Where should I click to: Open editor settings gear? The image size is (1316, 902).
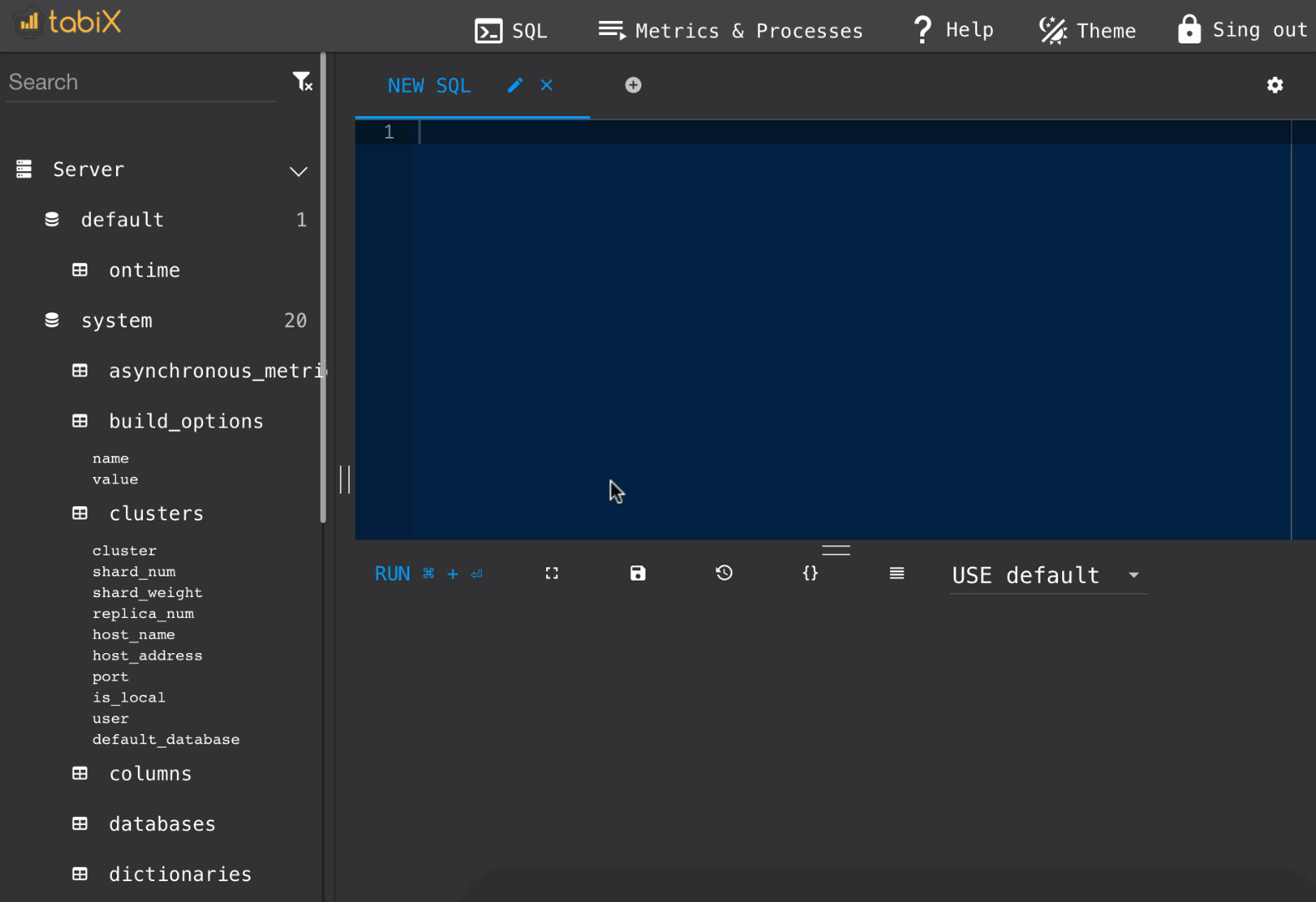point(1274,85)
